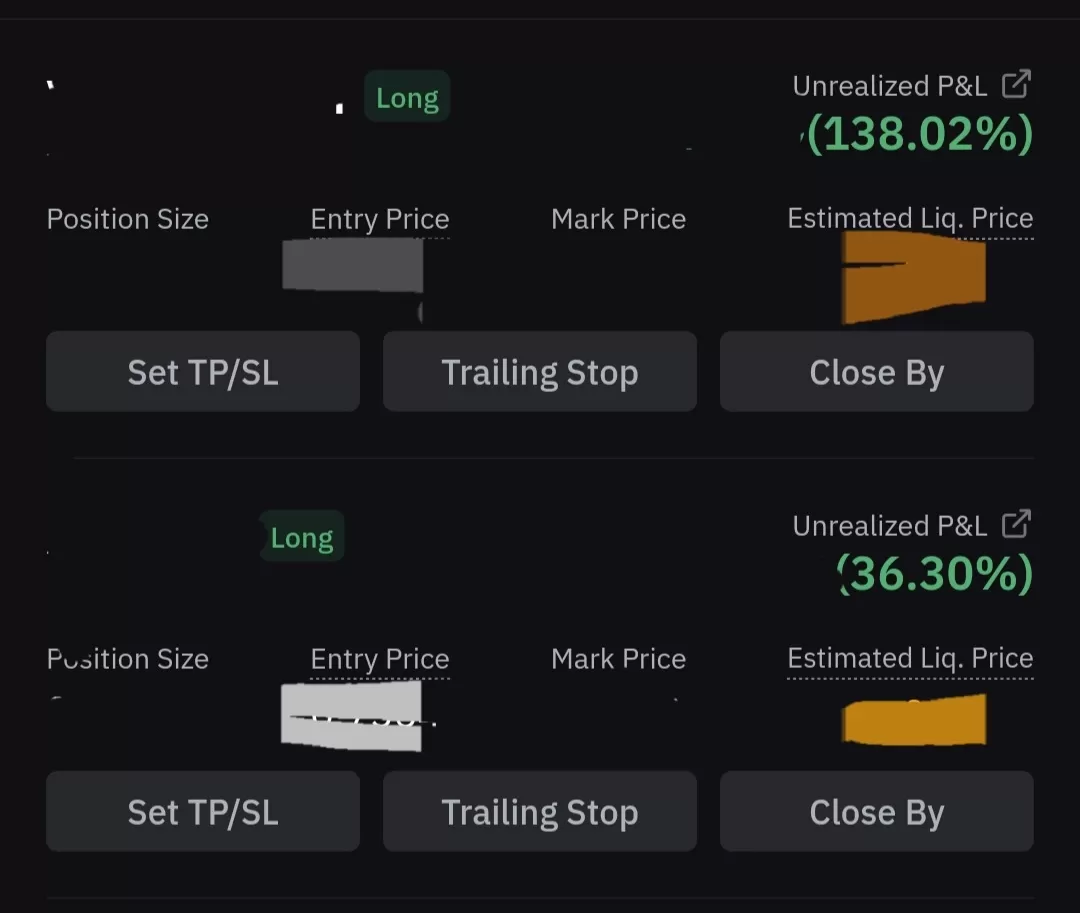Tap Mark Price label in second position

(x=619, y=660)
